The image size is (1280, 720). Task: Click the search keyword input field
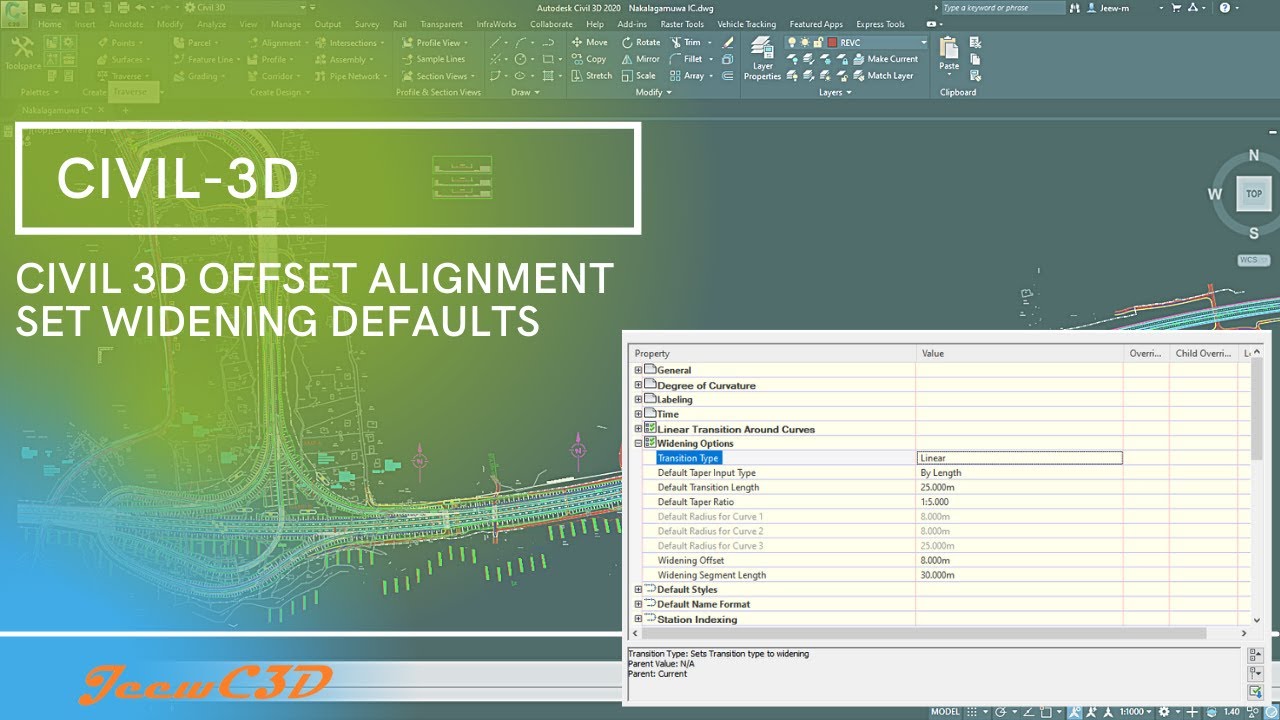coord(1003,8)
